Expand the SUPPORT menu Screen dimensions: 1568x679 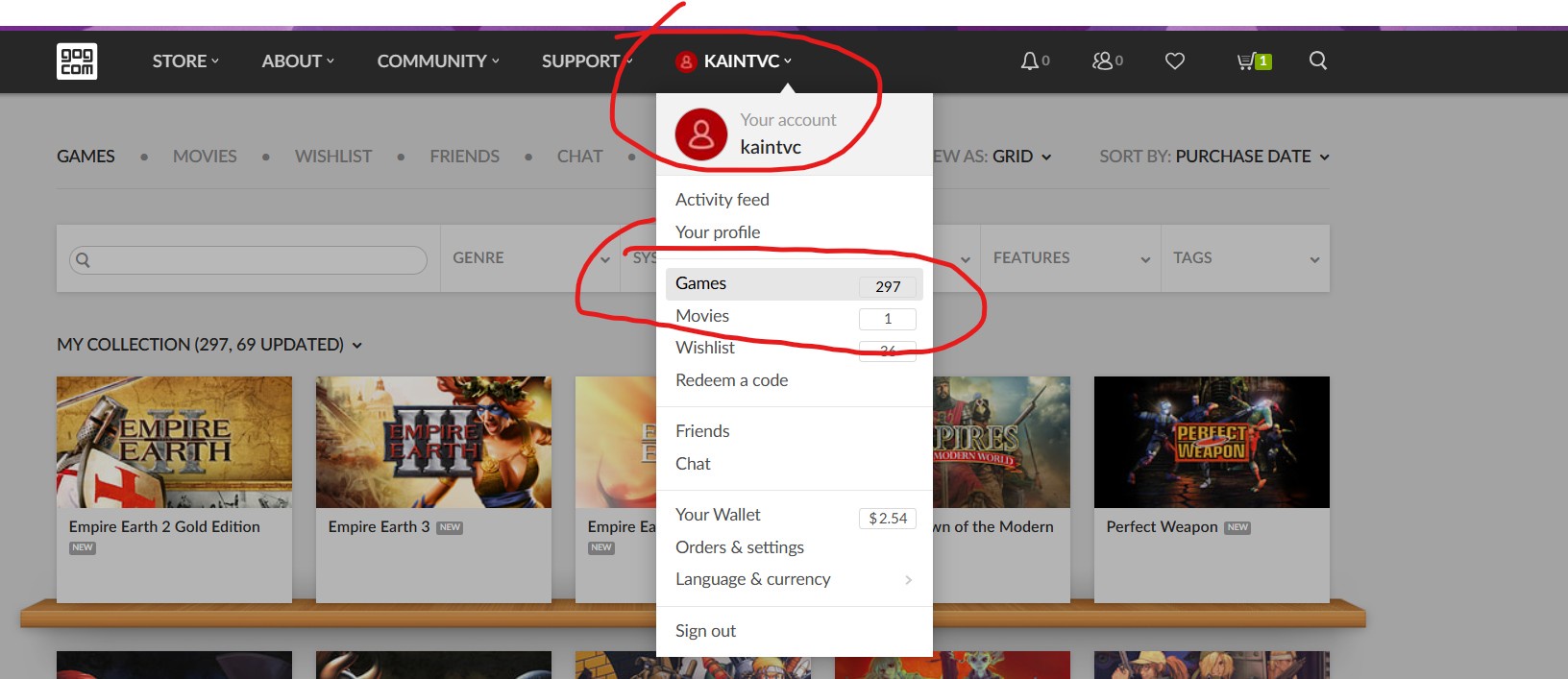tap(587, 61)
